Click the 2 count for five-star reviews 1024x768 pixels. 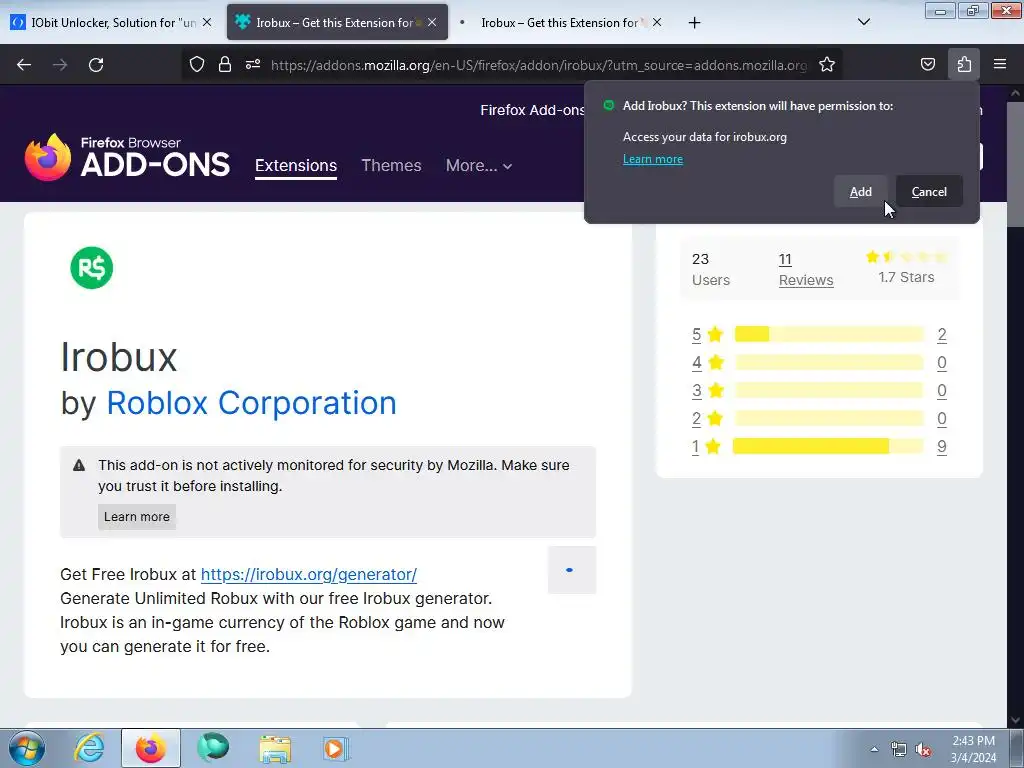pos(942,334)
